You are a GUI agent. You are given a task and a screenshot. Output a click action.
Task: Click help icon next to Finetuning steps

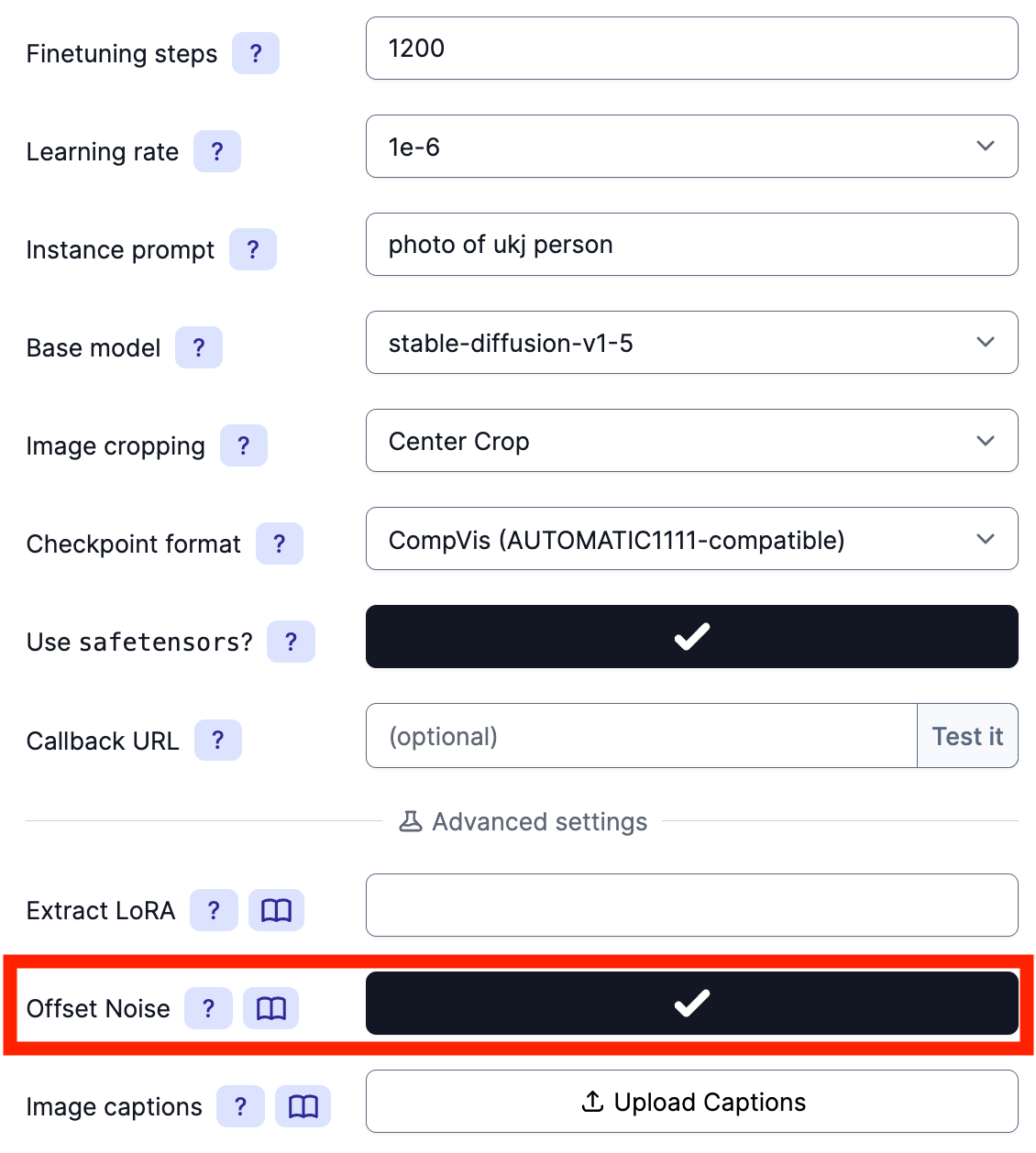pyautogui.click(x=255, y=53)
